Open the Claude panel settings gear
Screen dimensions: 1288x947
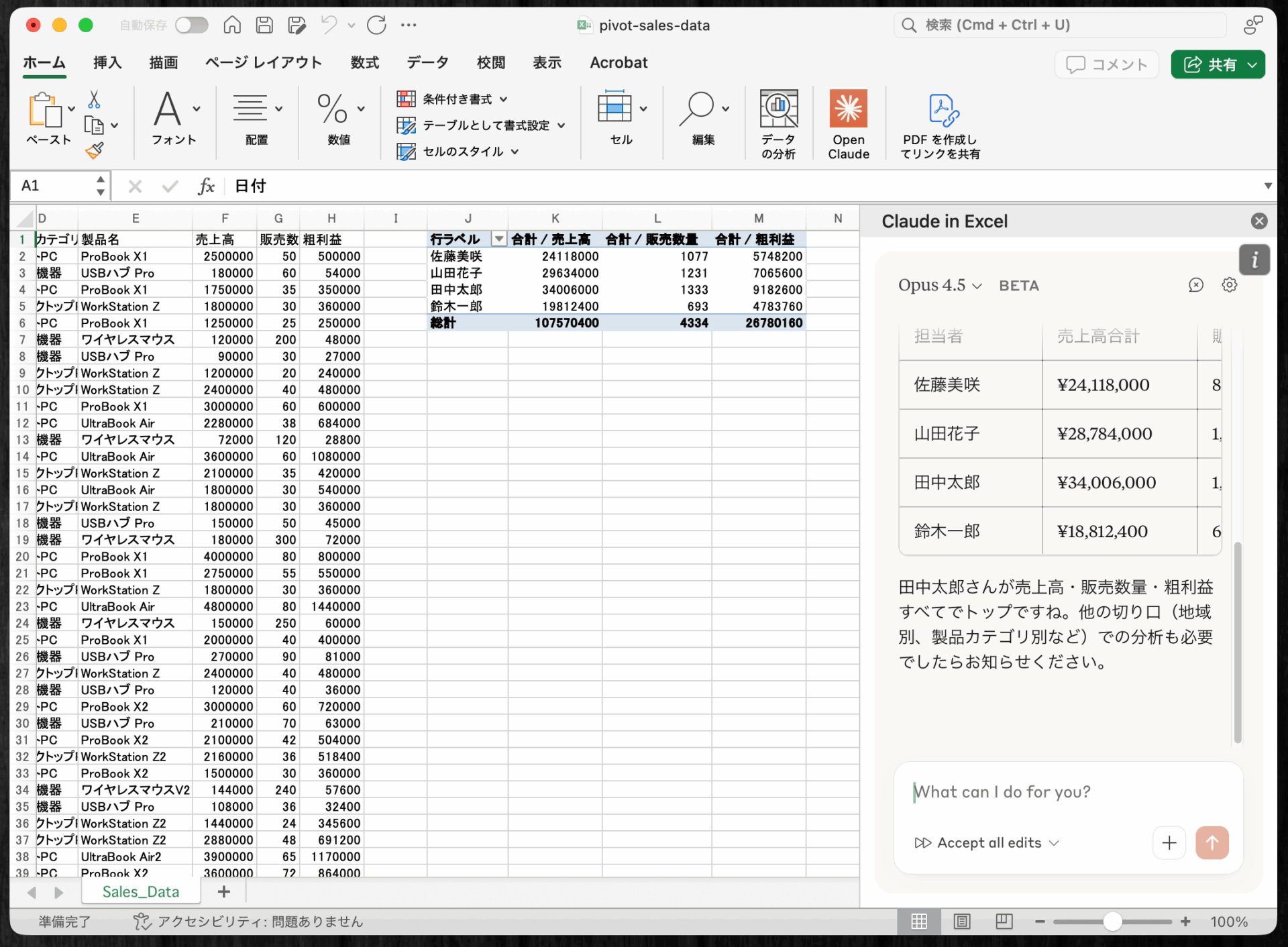pyautogui.click(x=1229, y=285)
